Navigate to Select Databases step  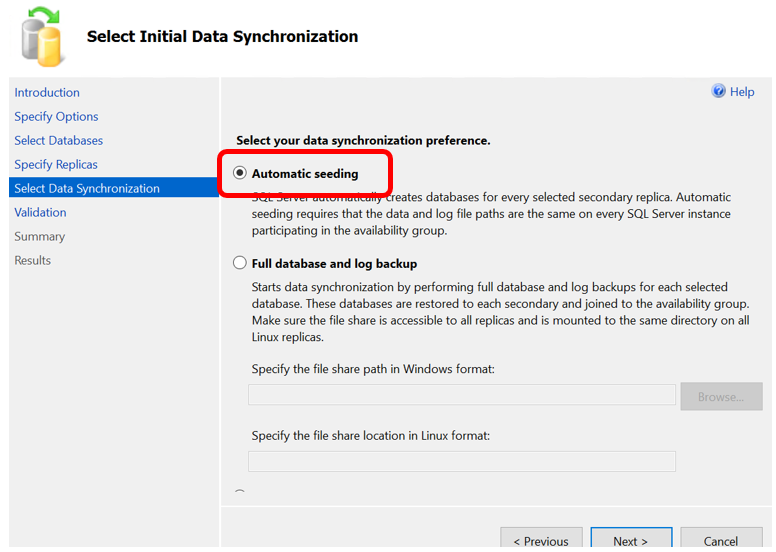58,141
